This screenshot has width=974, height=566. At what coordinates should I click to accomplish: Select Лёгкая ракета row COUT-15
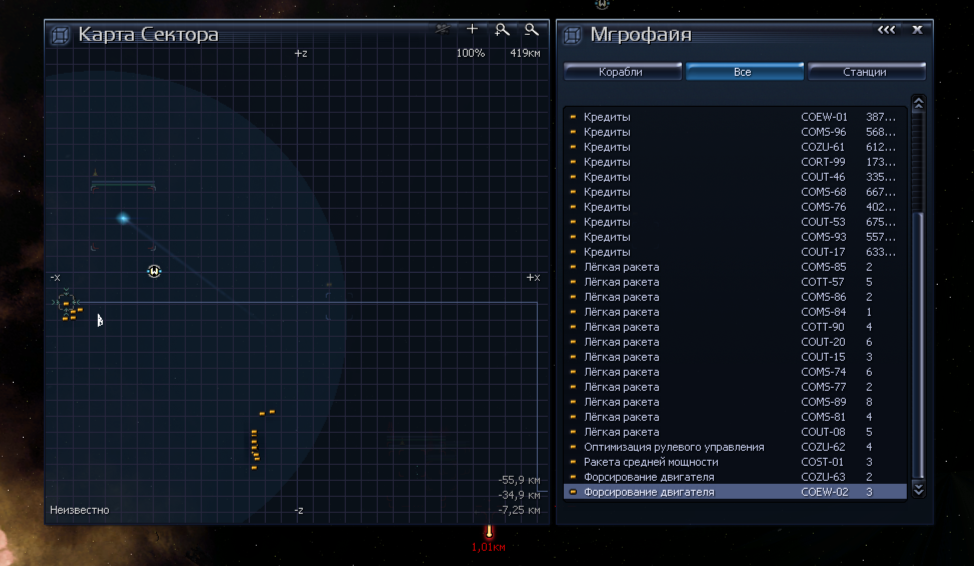pos(735,357)
